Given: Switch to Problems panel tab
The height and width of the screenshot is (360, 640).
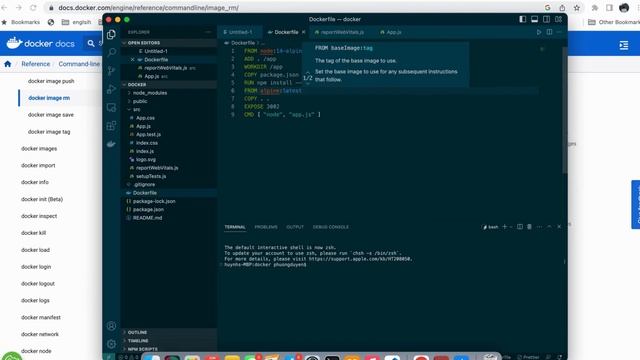Looking at the screenshot, I should [266, 227].
